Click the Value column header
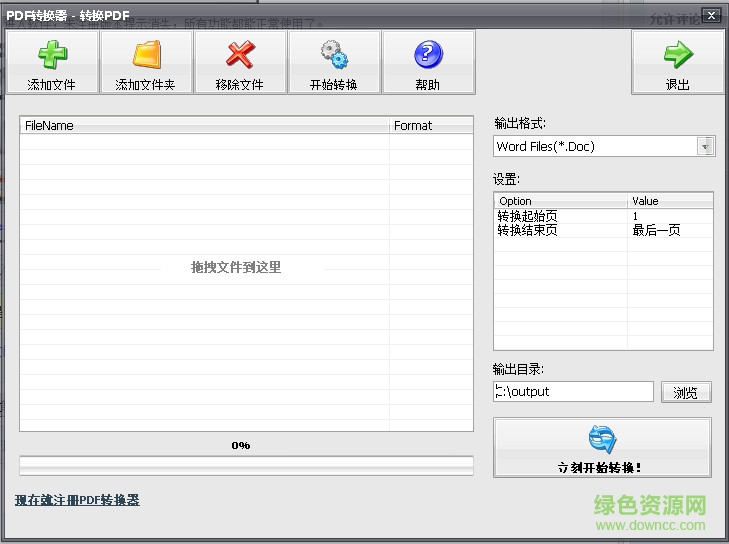The height and width of the screenshot is (544, 729). click(670, 201)
